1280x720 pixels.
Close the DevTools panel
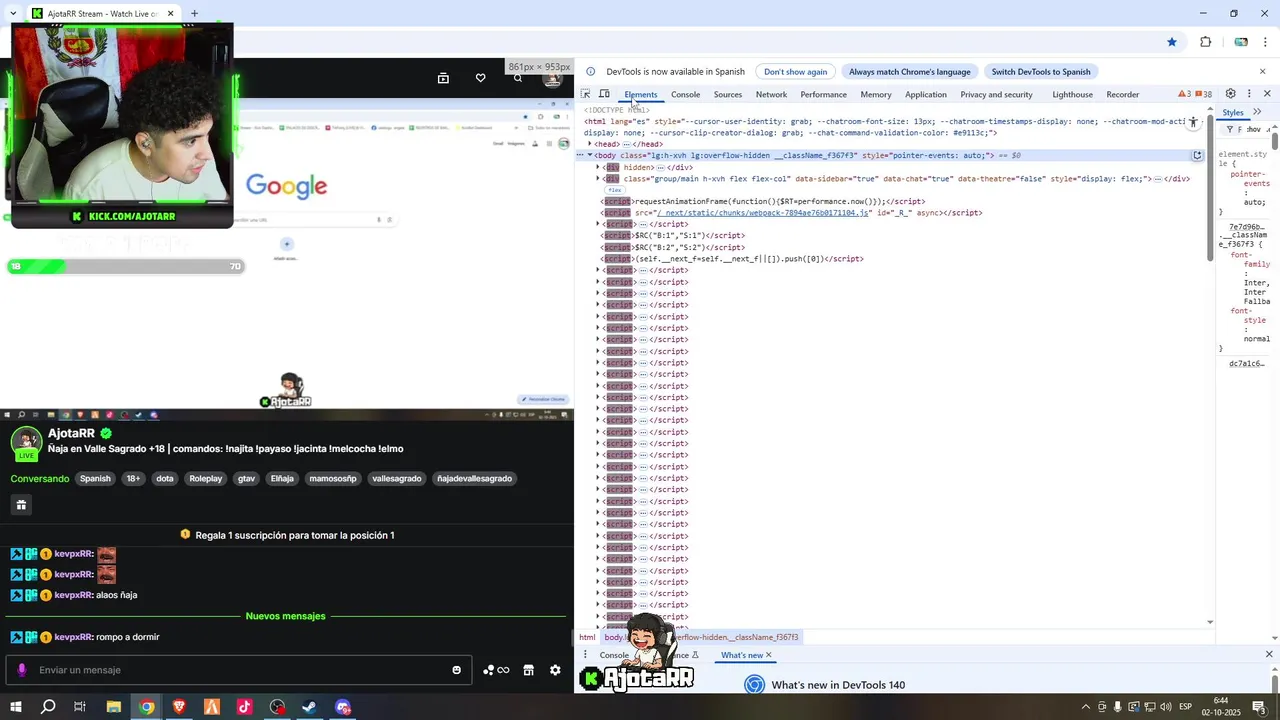click(1267, 94)
